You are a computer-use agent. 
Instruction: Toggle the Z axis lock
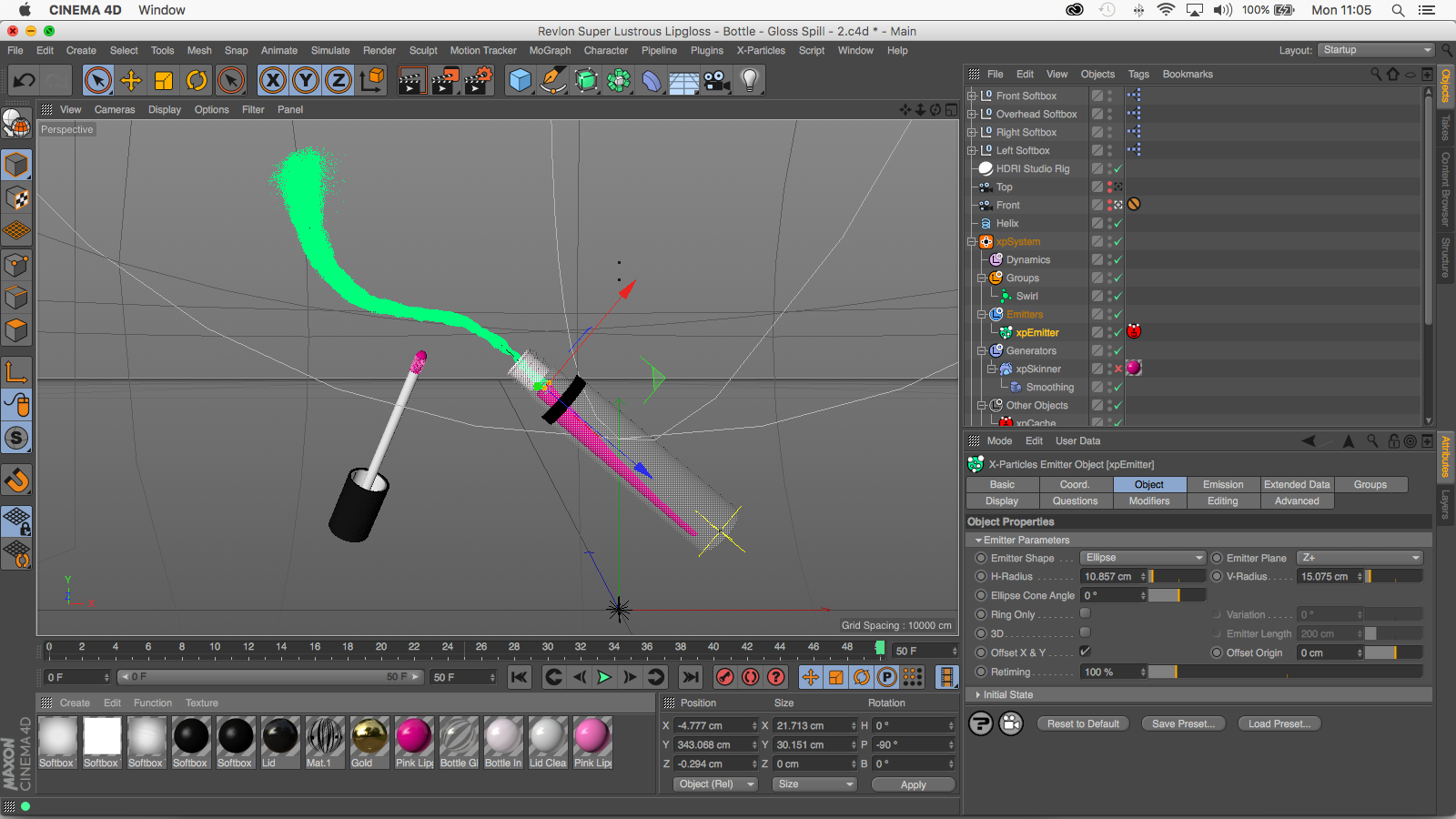(x=339, y=80)
